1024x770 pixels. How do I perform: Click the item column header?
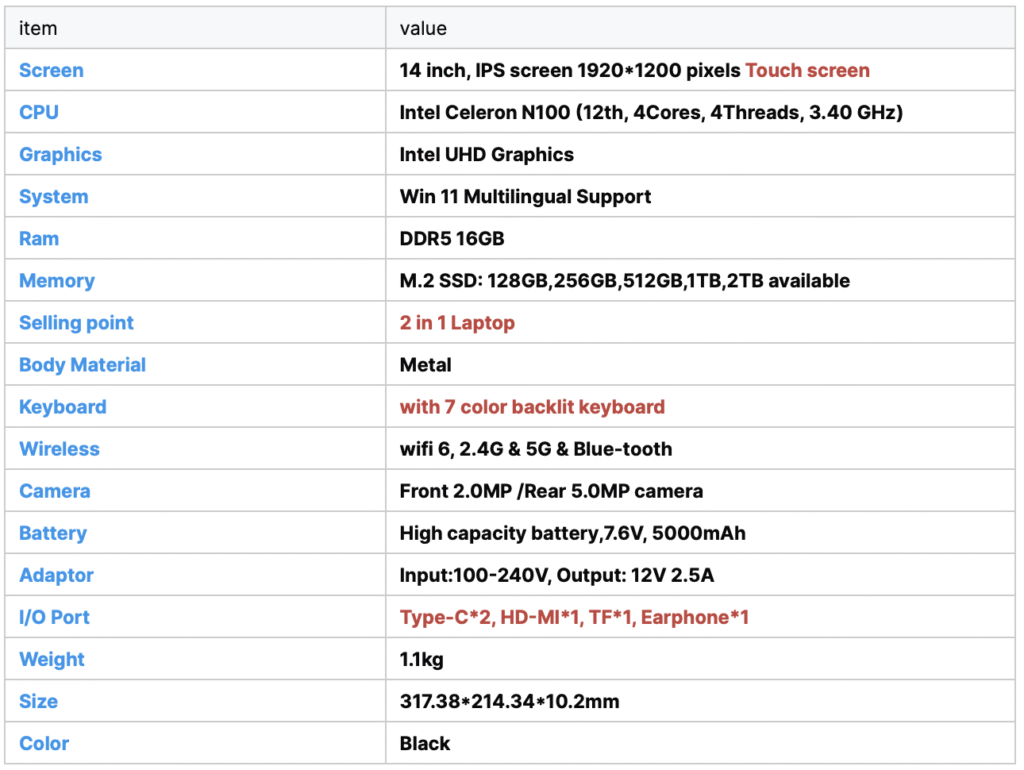coord(38,29)
